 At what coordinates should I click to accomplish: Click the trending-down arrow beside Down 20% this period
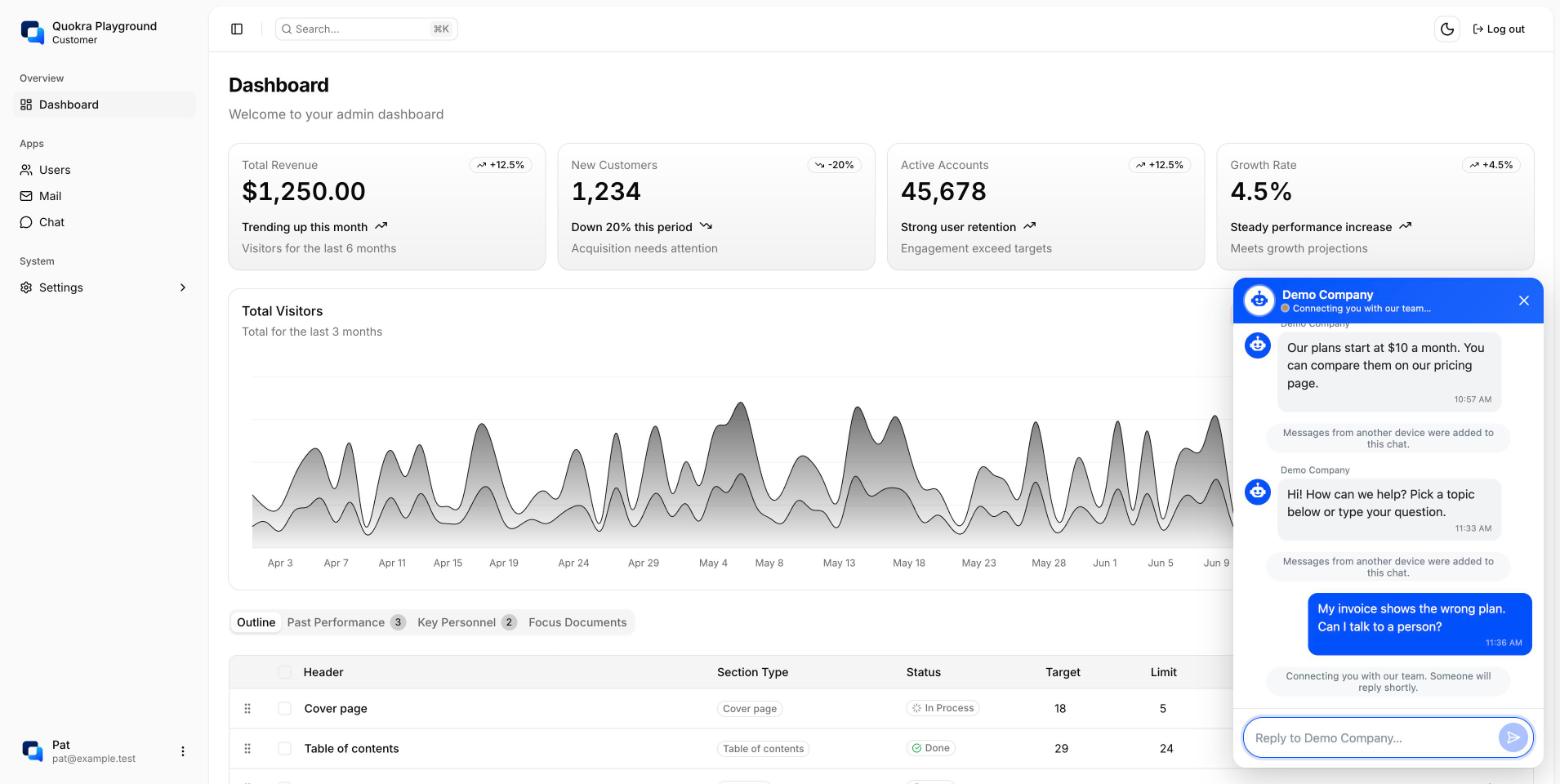[706, 226]
